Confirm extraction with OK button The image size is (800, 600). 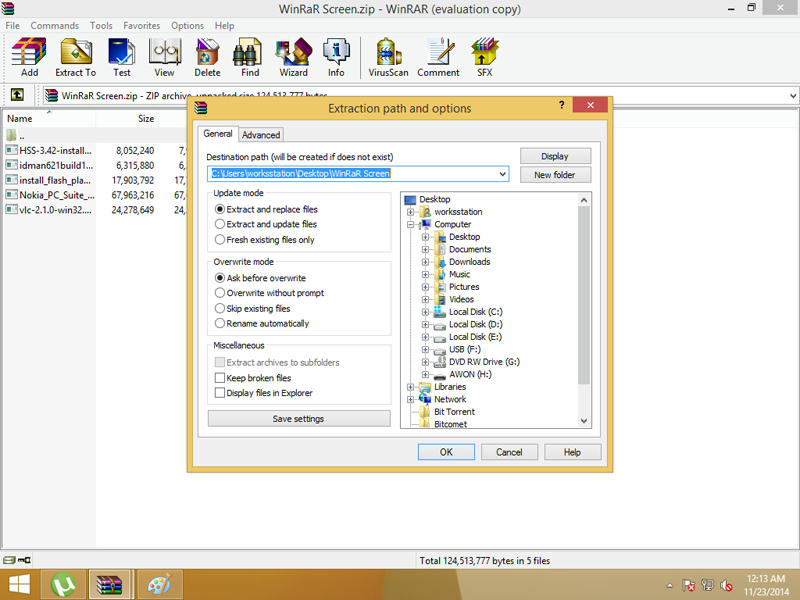click(446, 452)
